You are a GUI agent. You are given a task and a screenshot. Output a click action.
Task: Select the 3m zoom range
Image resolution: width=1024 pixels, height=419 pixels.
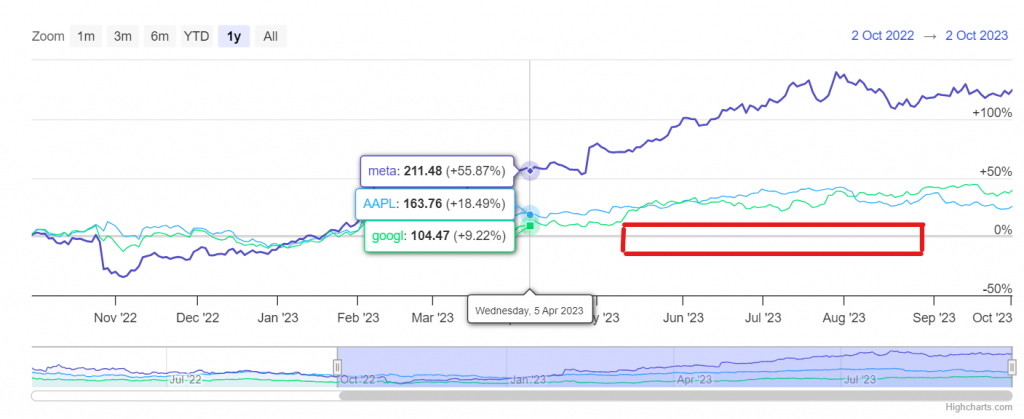point(123,37)
